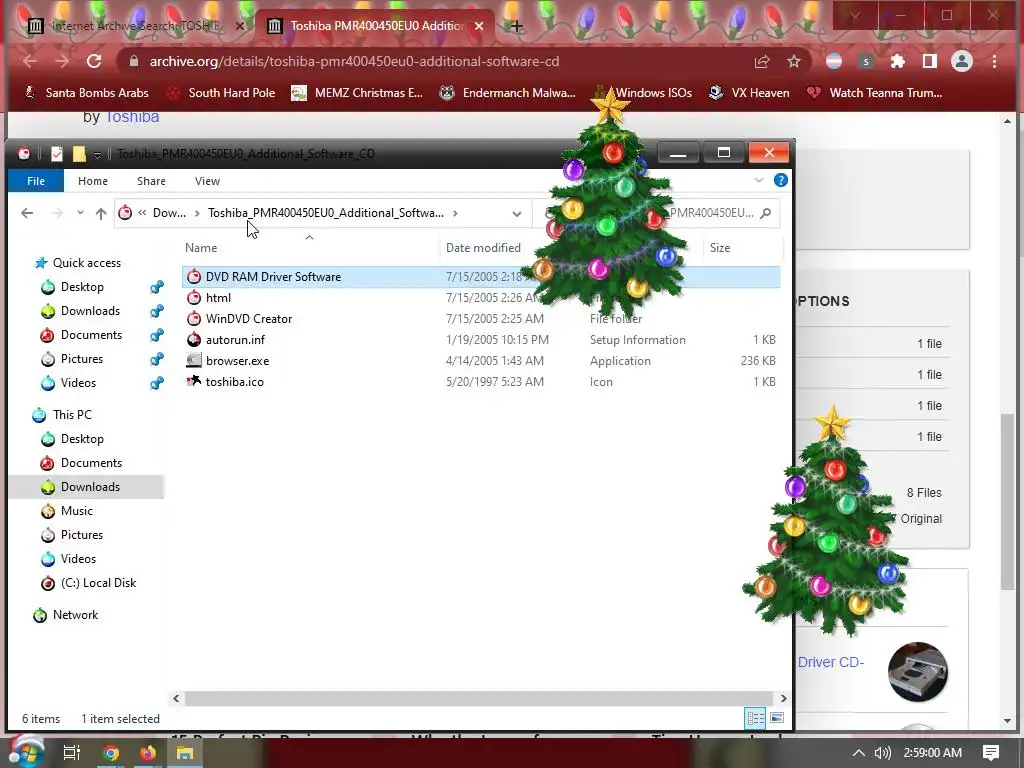The width and height of the screenshot is (1024, 768).
Task: Open (C:) Local Disk drive
Action: click(98, 583)
